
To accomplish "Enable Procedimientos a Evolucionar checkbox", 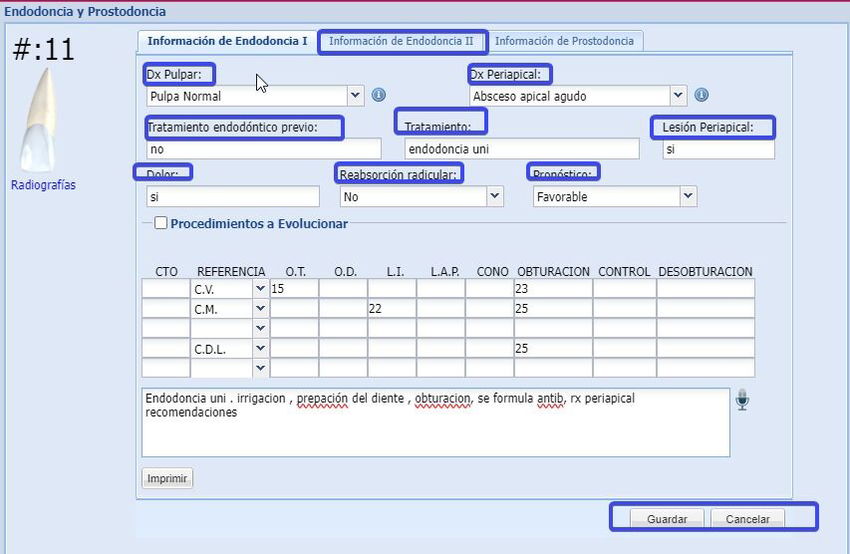I will click(160, 224).
